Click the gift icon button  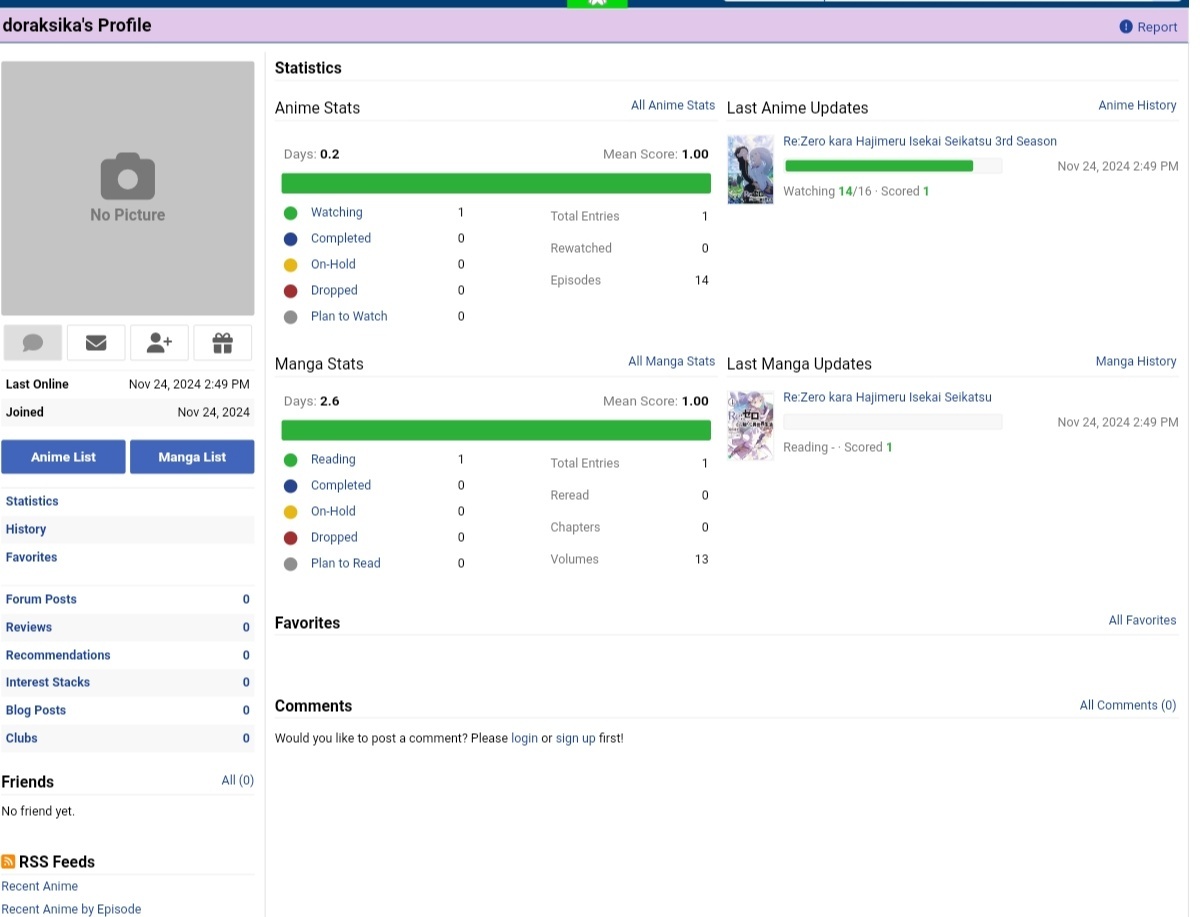(x=223, y=343)
